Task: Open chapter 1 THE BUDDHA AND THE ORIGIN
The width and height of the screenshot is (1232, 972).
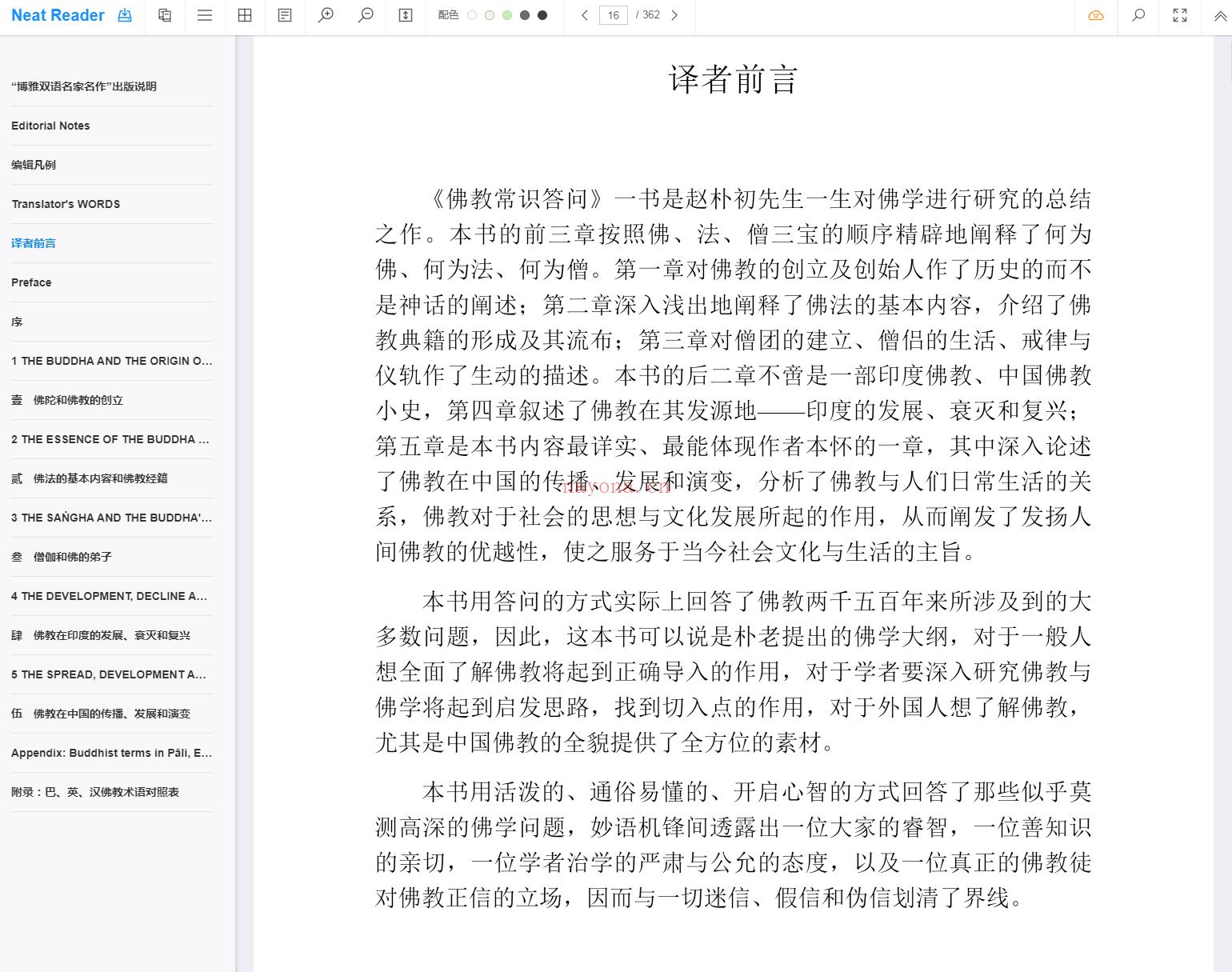Action: point(112,361)
